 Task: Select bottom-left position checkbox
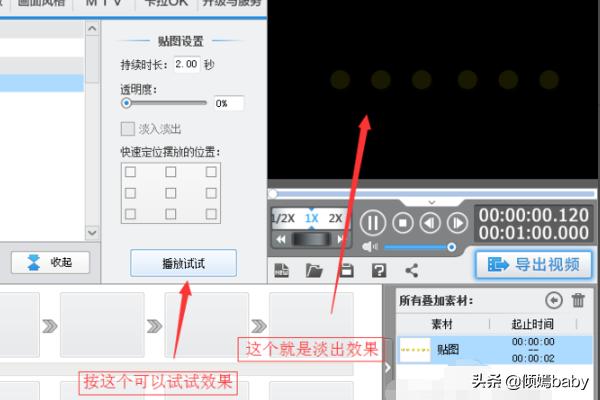coord(130,214)
